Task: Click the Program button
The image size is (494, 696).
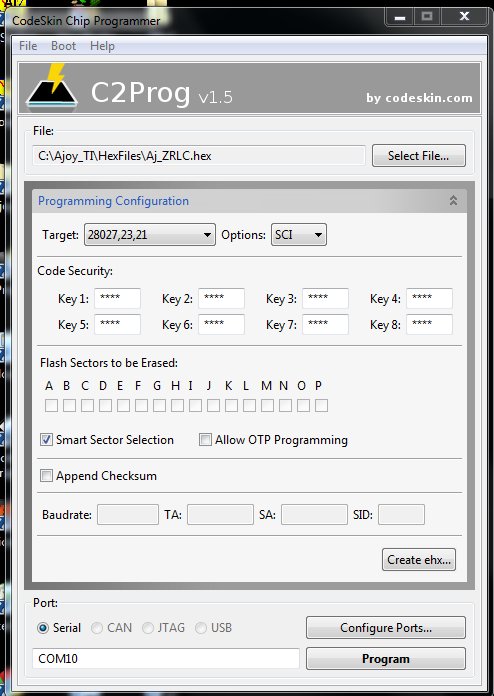Action: click(386, 658)
